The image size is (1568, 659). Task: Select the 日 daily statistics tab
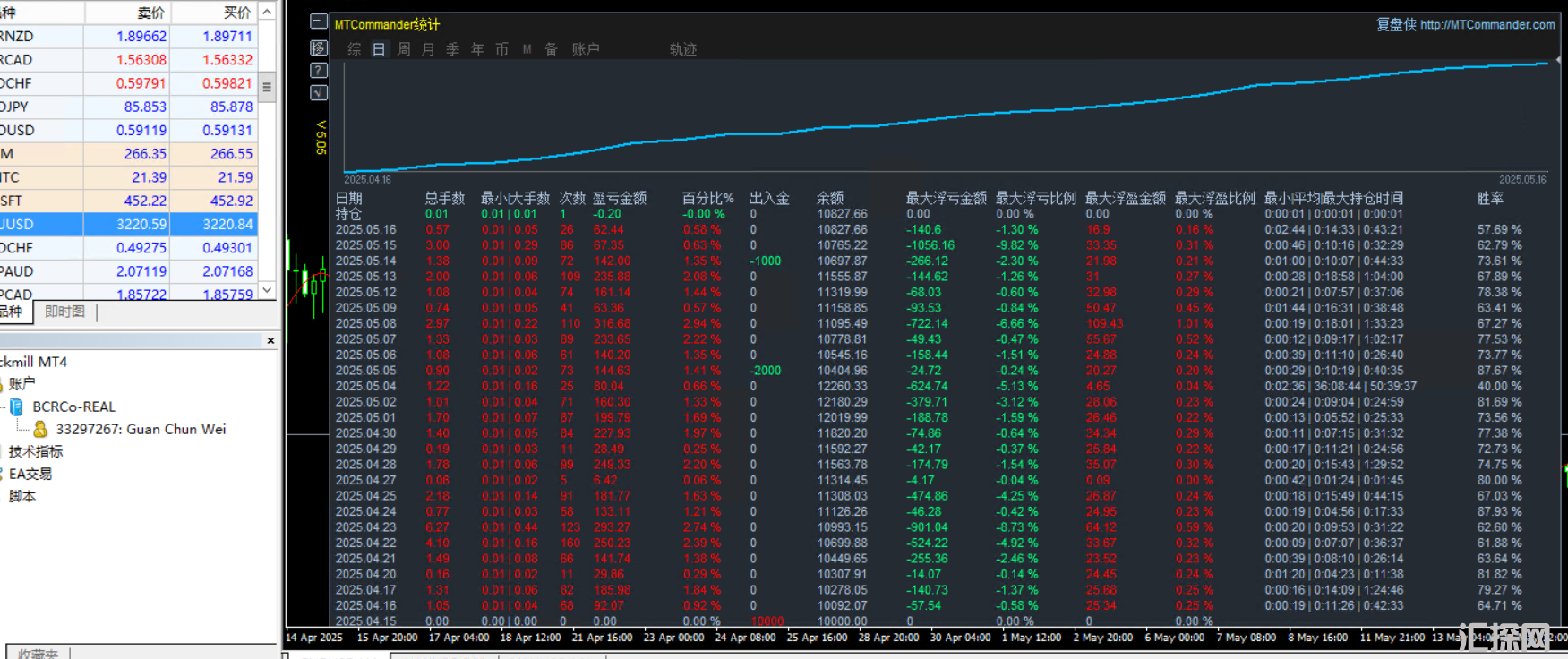(x=379, y=49)
